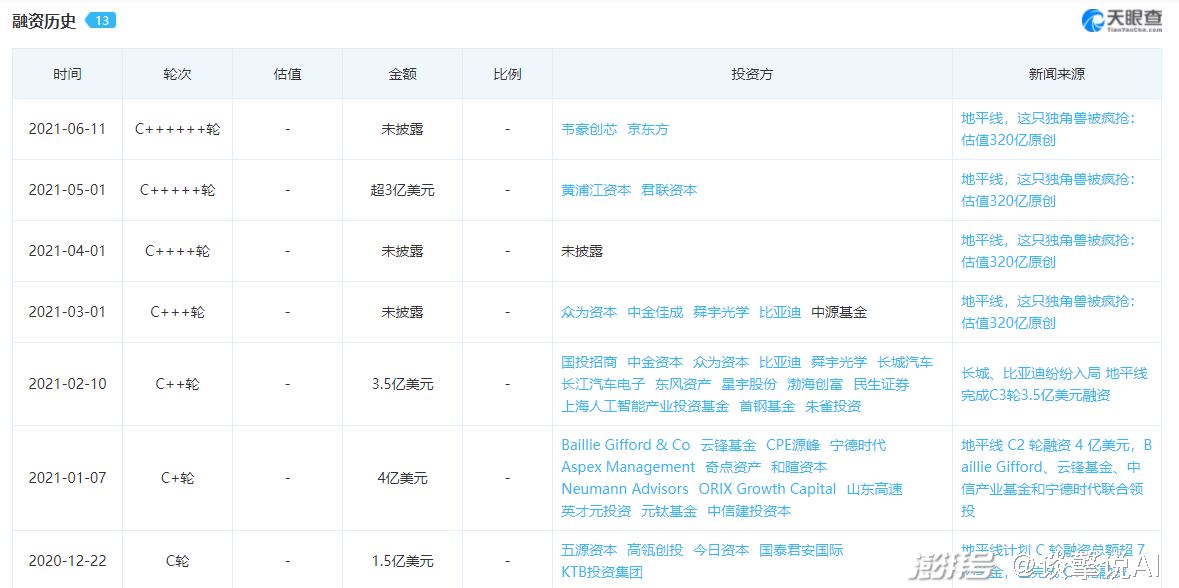Open 君联资本 investor page
Viewport: 1179px width, 588px height.
(x=669, y=190)
